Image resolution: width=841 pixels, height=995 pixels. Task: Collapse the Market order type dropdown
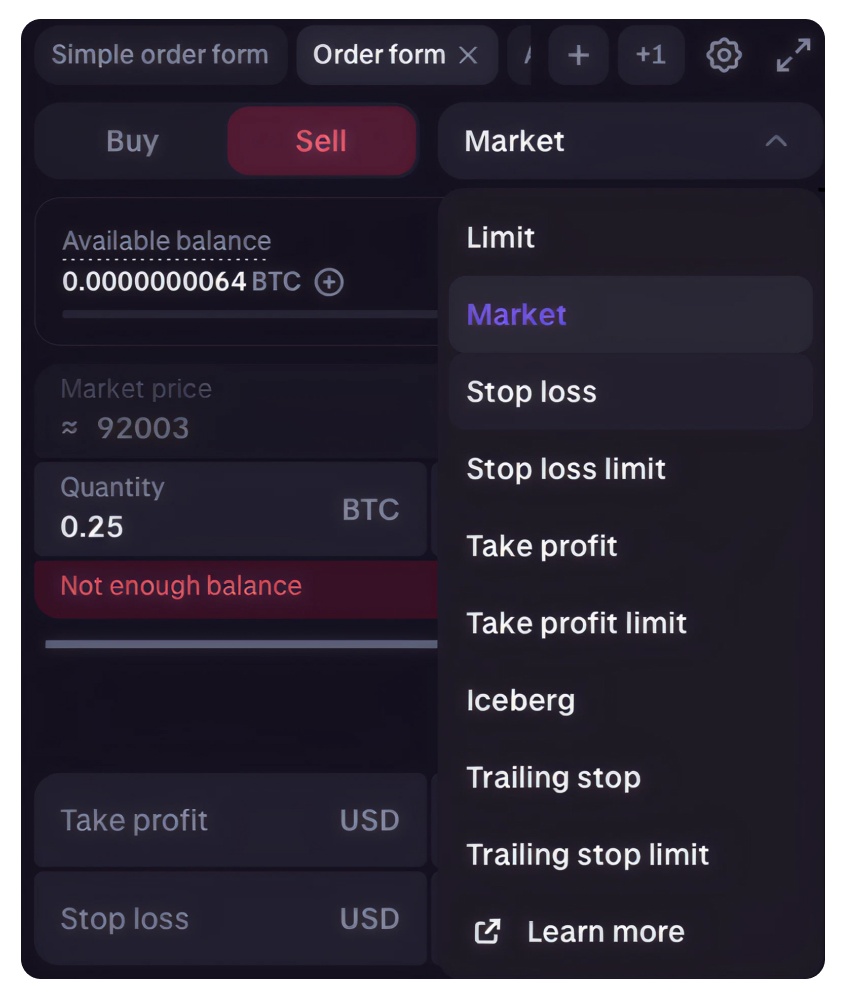pos(776,141)
